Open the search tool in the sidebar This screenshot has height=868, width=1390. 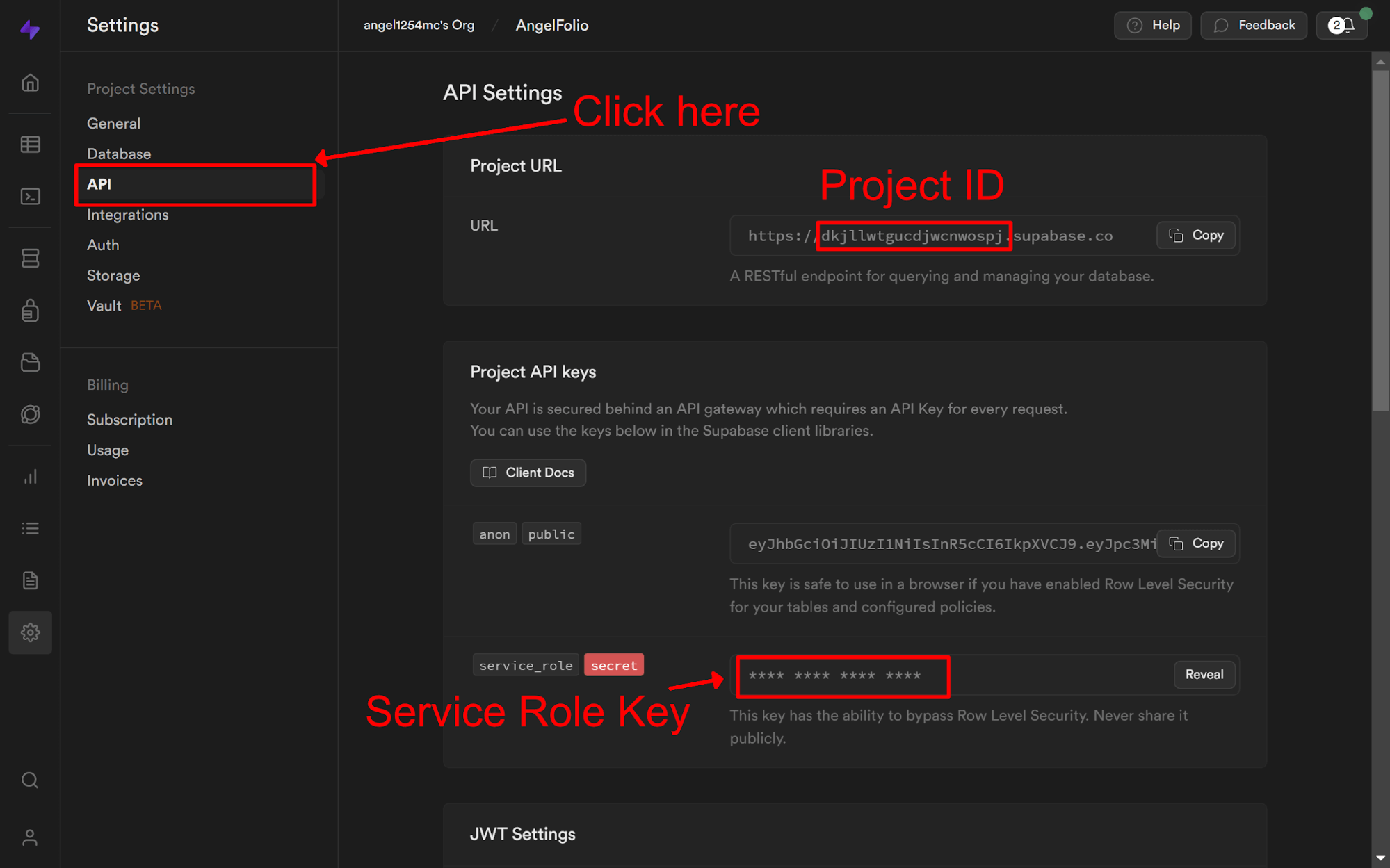[30, 780]
